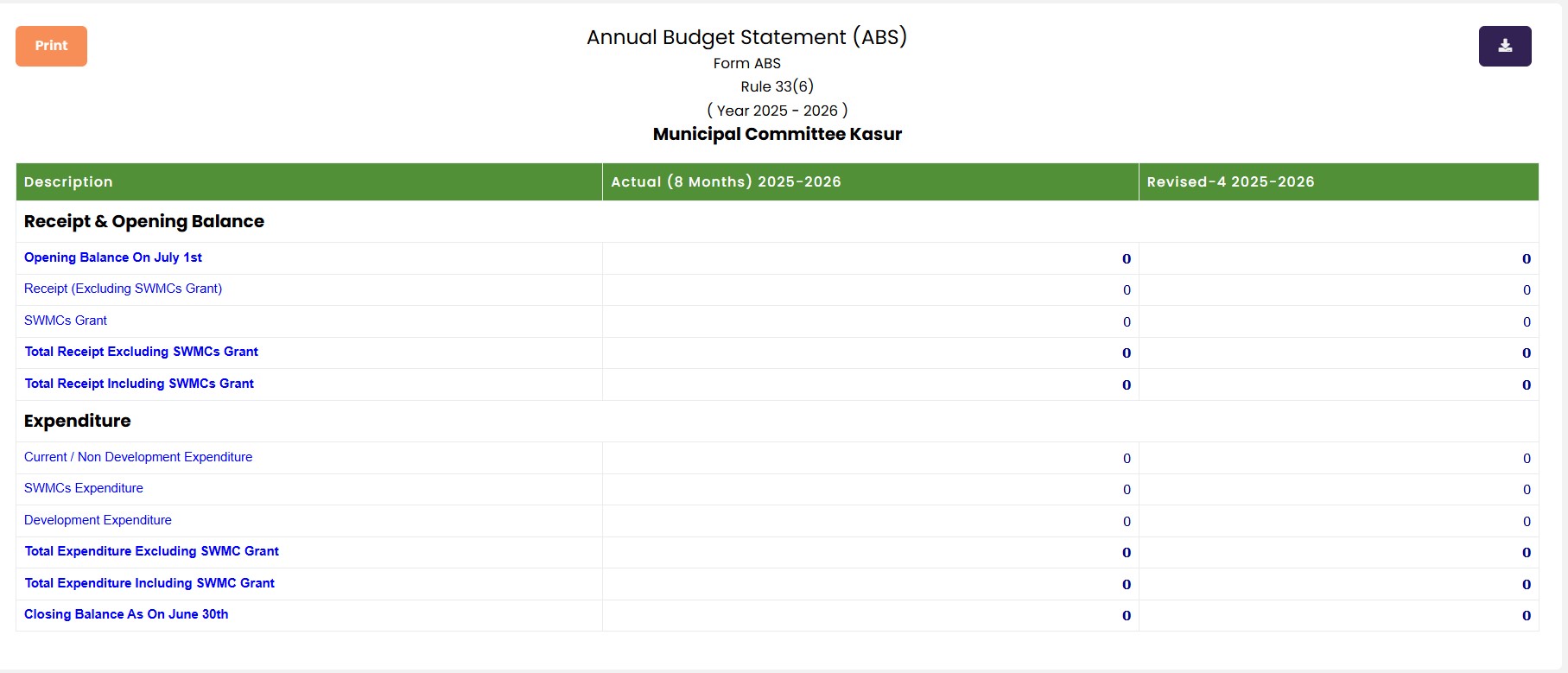Click the Description column header
This screenshot has width=1568, height=673.
pyautogui.click(x=68, y=182)
